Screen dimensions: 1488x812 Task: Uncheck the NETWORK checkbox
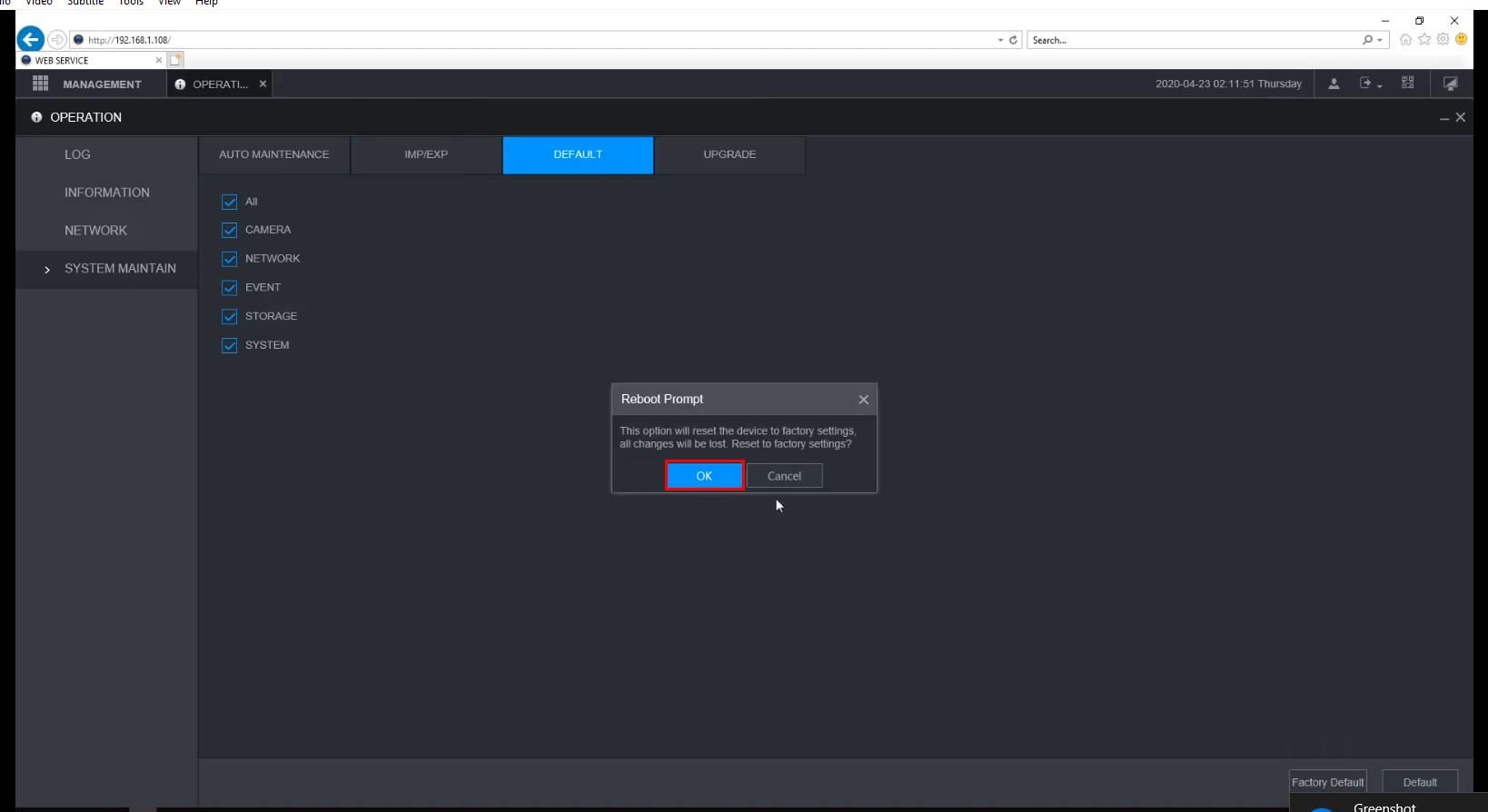(230, 259)
